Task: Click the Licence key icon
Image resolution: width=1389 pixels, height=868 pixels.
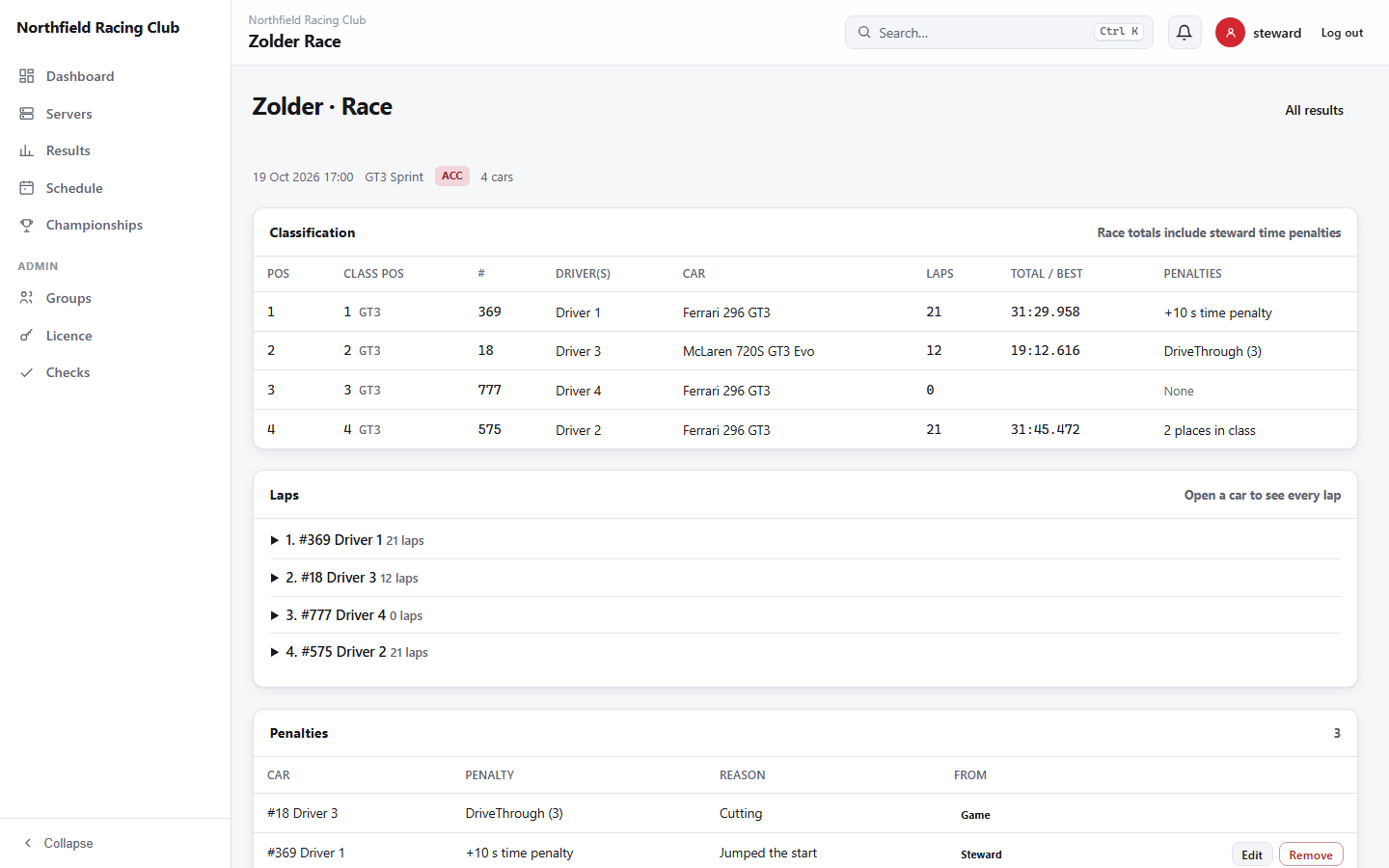Action: (27, 336)
